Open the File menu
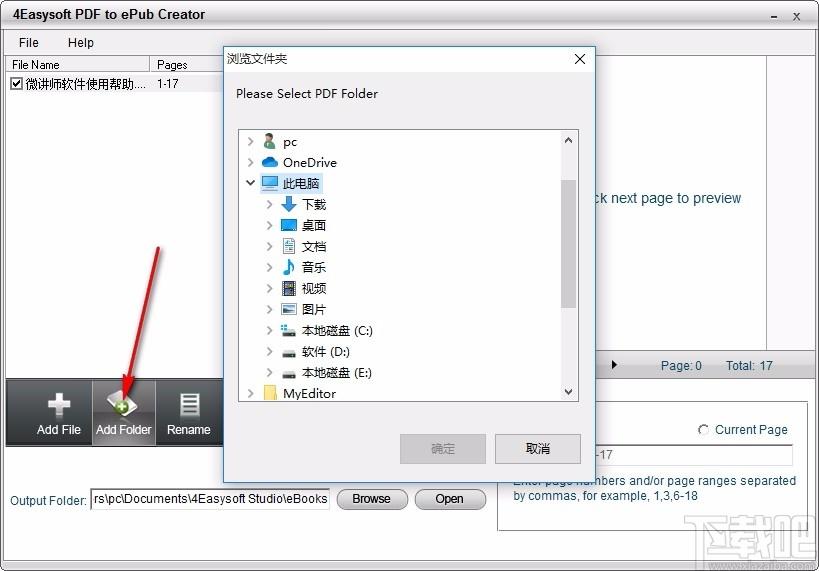Image resolution: width=819 pixels, height=571 pixels. (29, 43)
